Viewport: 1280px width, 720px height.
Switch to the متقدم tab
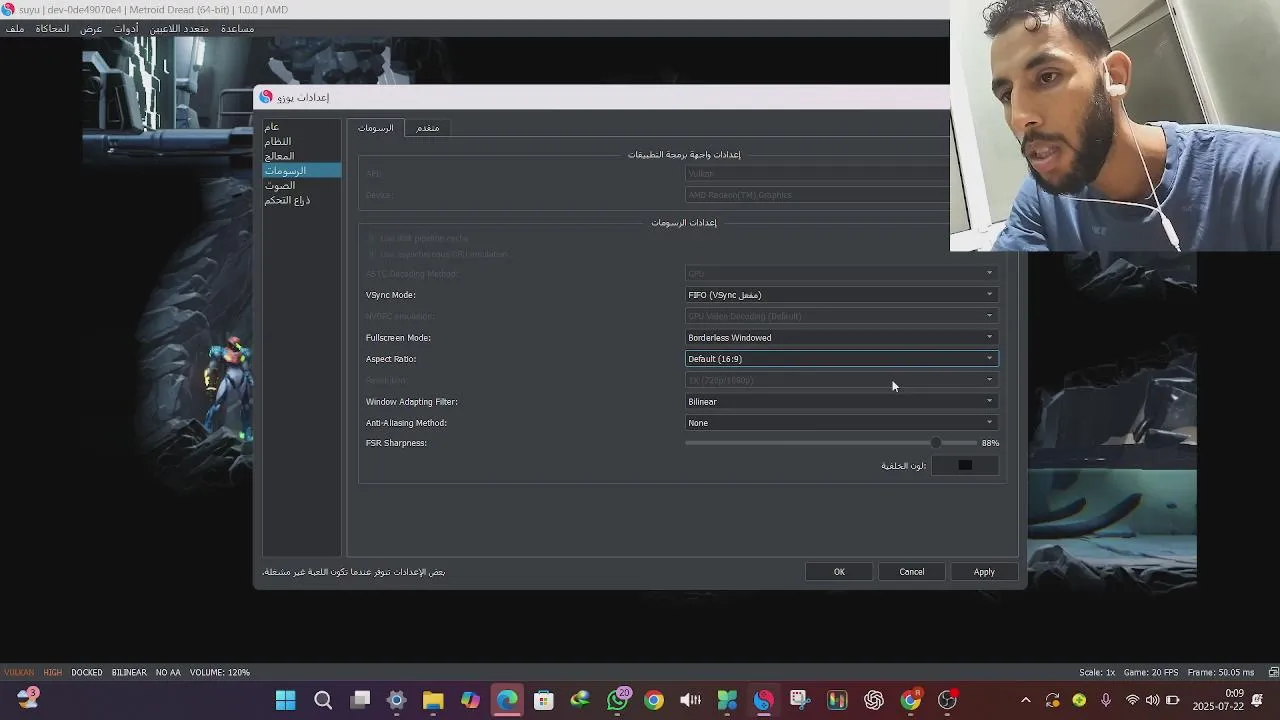(428, 128)
